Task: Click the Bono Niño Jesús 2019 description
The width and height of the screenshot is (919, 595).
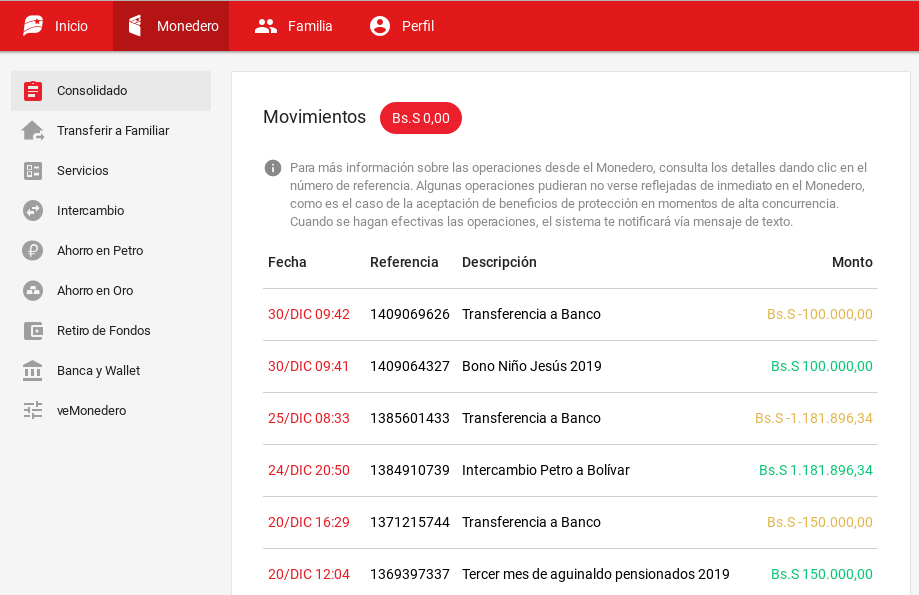Action: (532, 366)
